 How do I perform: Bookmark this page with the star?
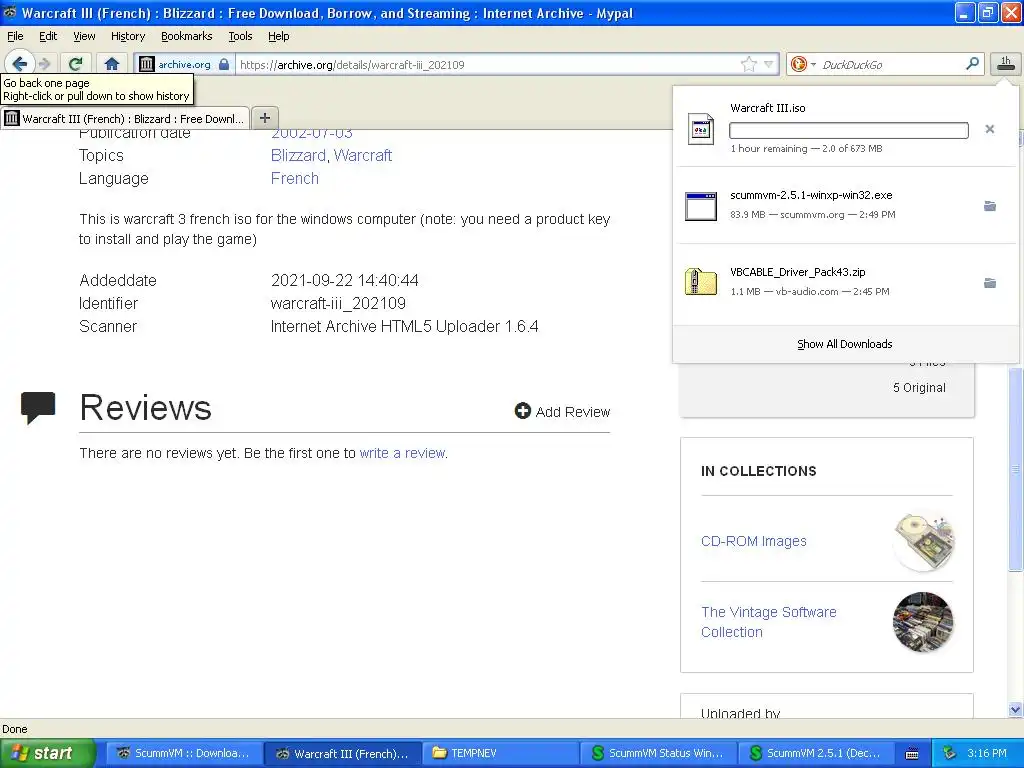tap(748, 64)
